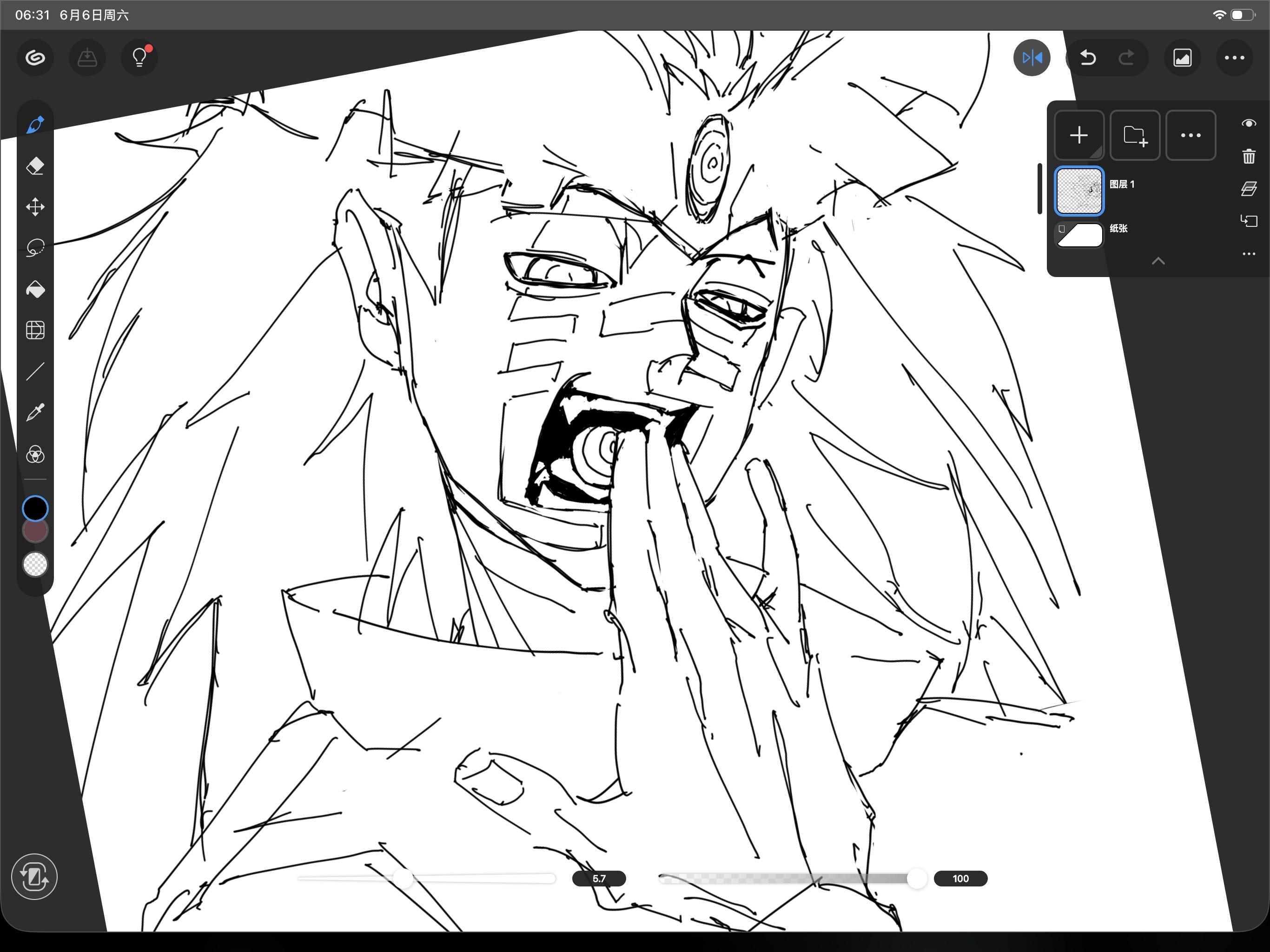Select the move transform tool
The width and height of the screenshot is (1270, 952).
[35, 207]
